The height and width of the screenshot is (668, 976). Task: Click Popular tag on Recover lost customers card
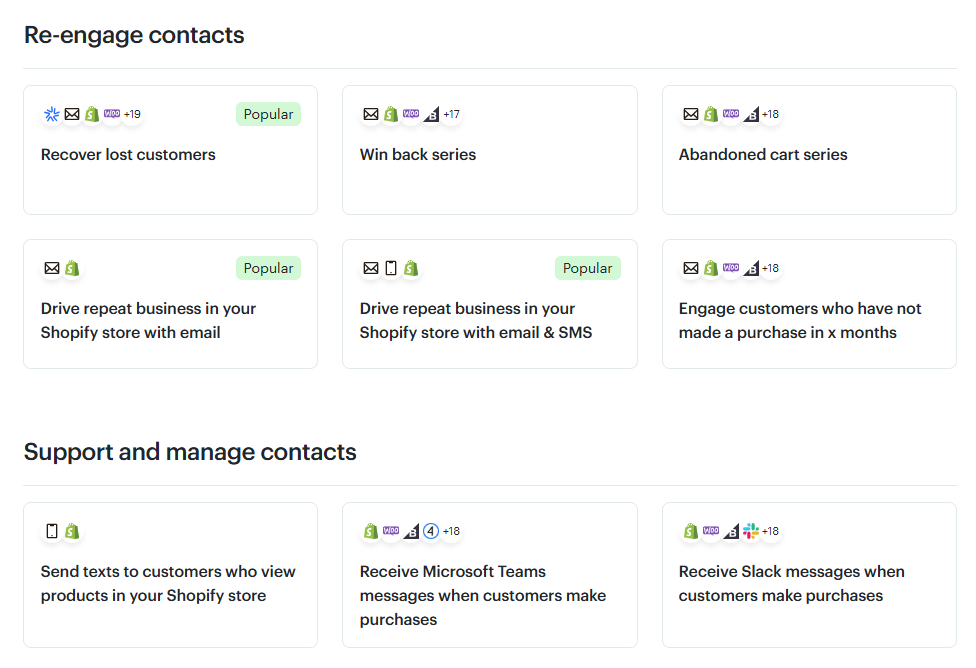268,114
